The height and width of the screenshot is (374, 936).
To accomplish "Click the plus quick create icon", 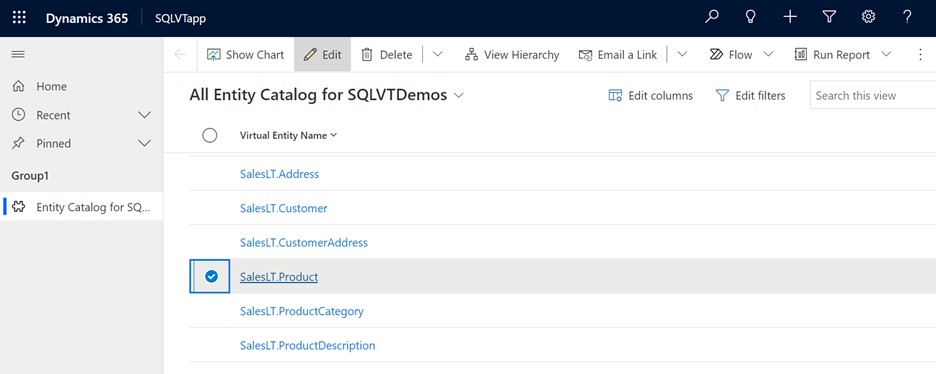I will pyautogui.click(x=790, y=17).
